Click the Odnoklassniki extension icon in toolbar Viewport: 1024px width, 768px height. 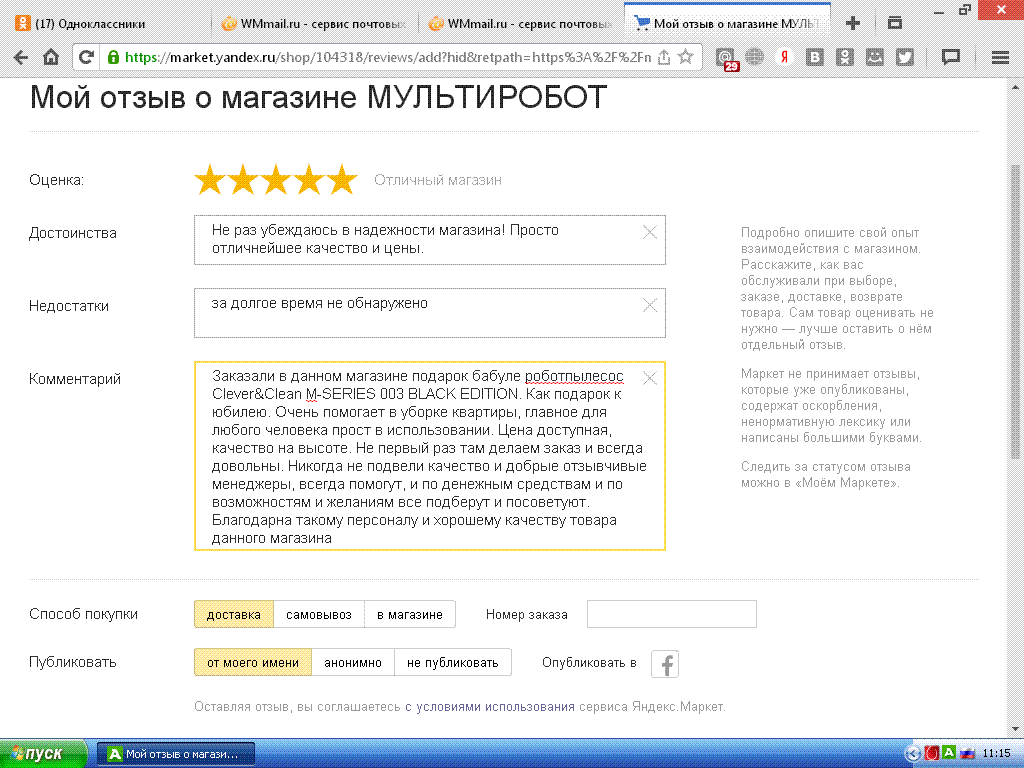(x=844, y=57)
